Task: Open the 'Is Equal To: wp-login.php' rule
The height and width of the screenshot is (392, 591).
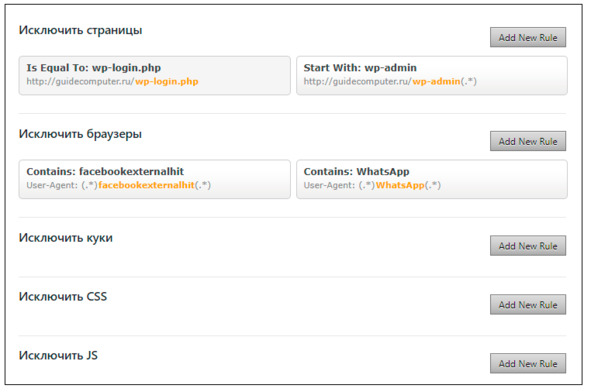Action: pyautogui.click(x=155, y=75)
